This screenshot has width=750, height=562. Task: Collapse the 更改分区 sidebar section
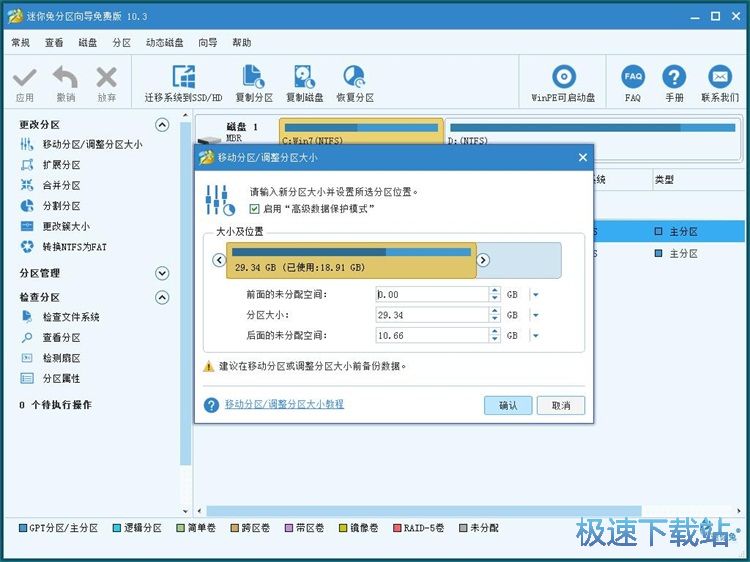pyautogui.click(x=162, y=125)
